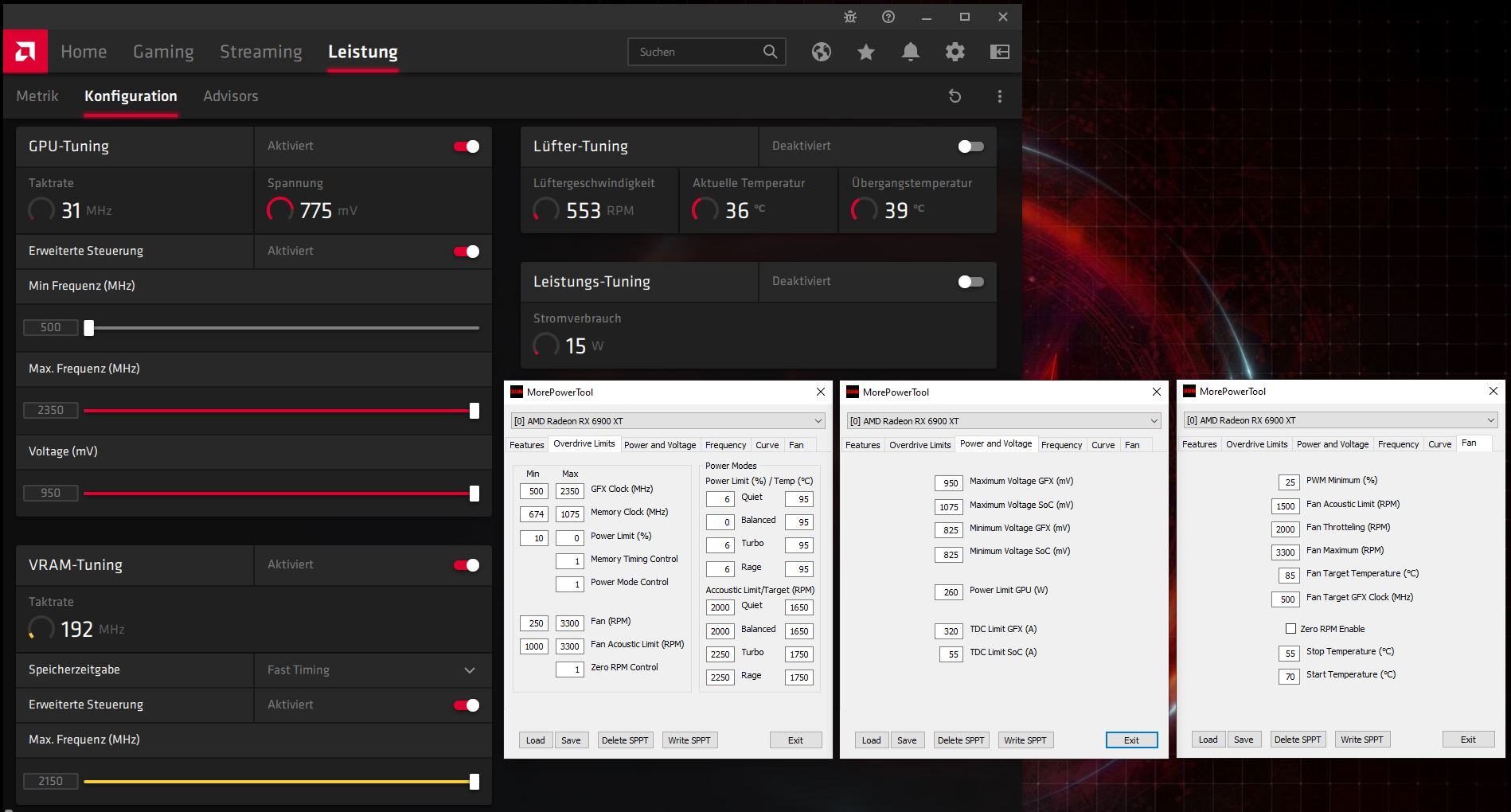The width and height of the screenshot is (1511, 812).
Task: Click the Min Frequenz slider handle
Action: point(89,327)
